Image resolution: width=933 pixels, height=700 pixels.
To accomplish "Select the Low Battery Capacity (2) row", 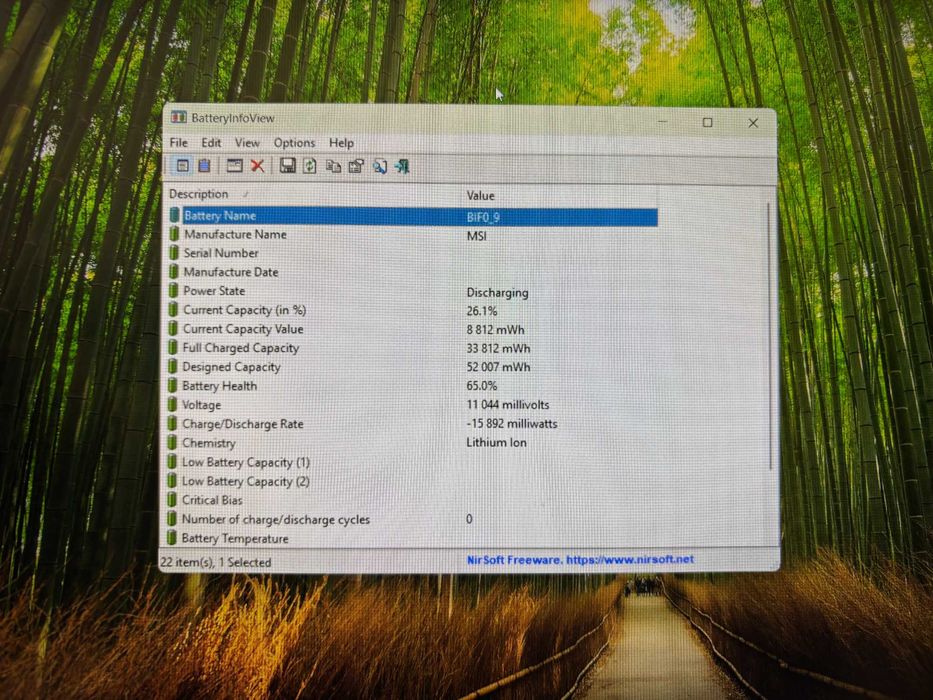I will pos(413,481).
